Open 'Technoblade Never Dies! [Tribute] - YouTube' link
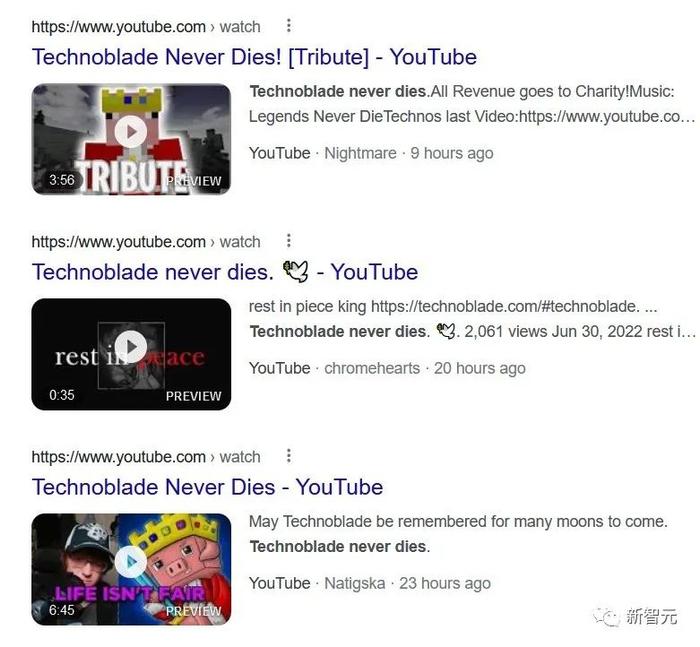700x647 pixels. click(254, 57)
